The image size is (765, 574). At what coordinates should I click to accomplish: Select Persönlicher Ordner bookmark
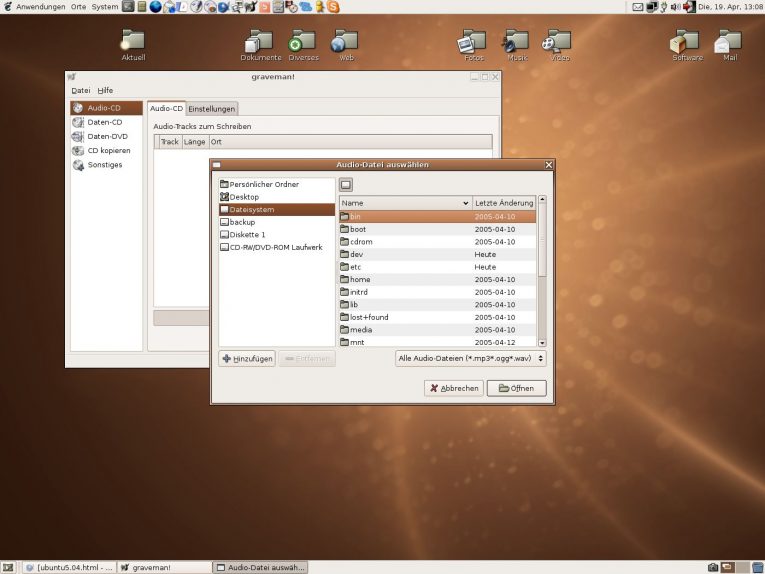[277, 184]
